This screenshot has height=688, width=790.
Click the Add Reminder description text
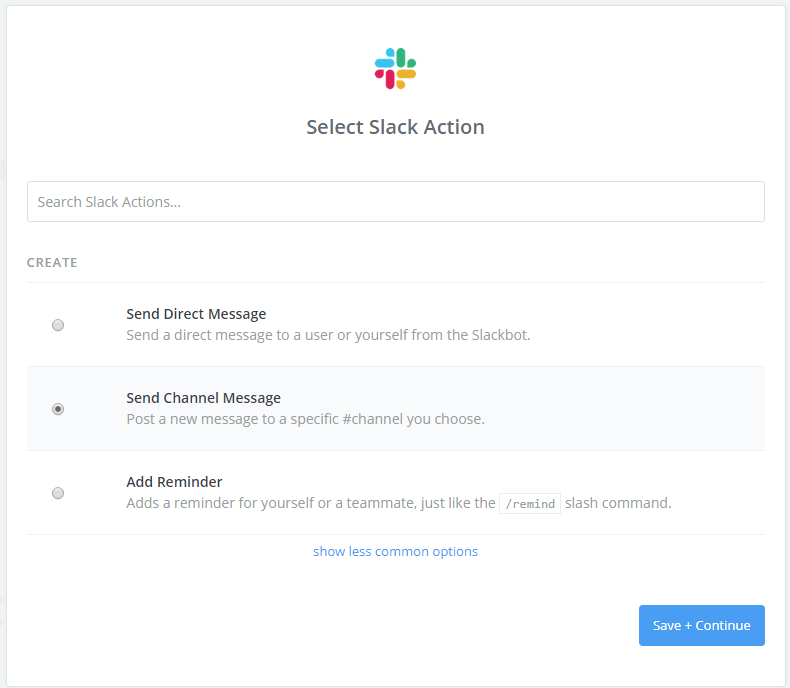pos(399,503)
